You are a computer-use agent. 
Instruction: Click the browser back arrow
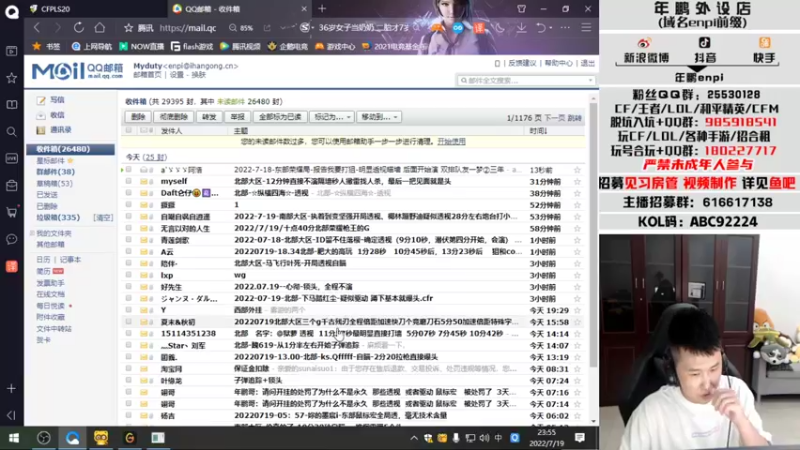(x=37, y=28)
